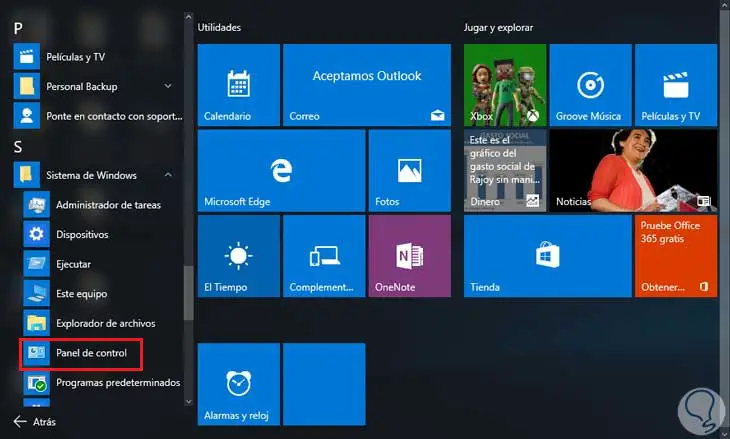Go back with the Atrás button
Screen dimensions: 730x439
(34, 422)
